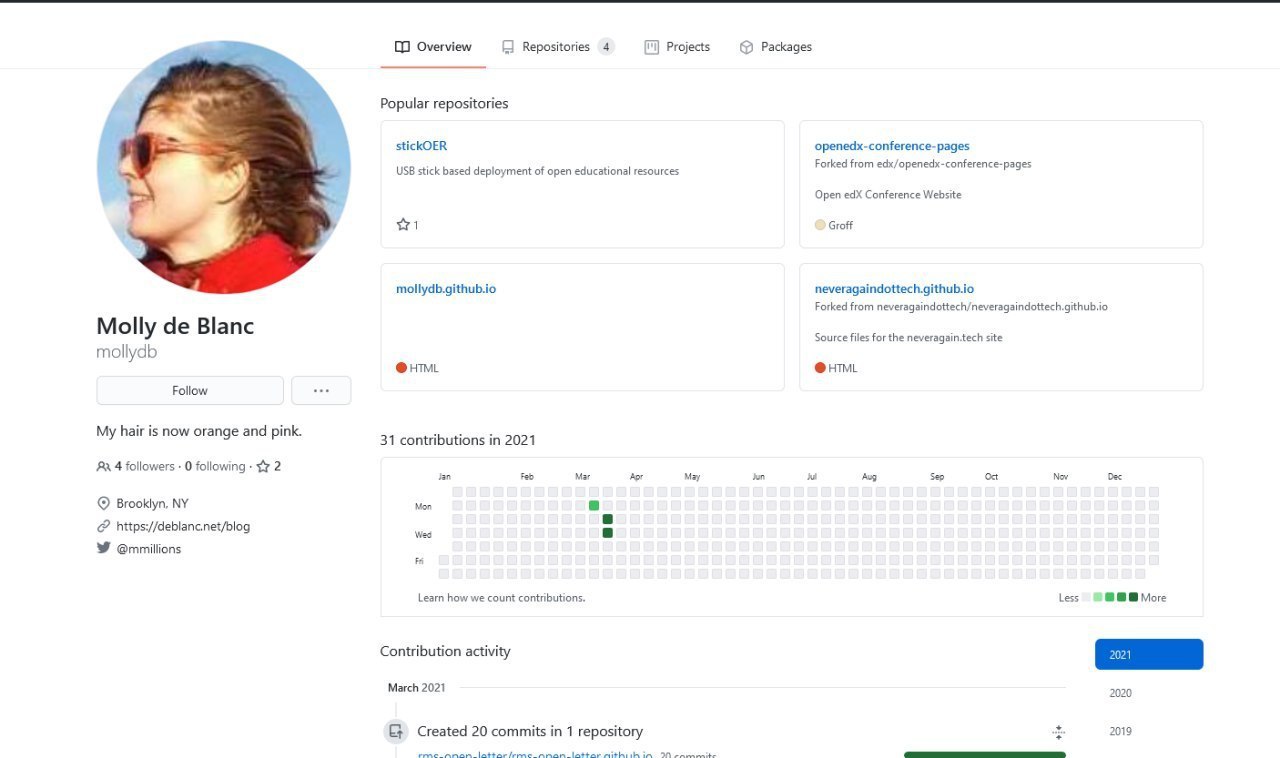Click the 31 contributions in 2021 heading
Screen dimensions: 1280x758
pos(458,440)
